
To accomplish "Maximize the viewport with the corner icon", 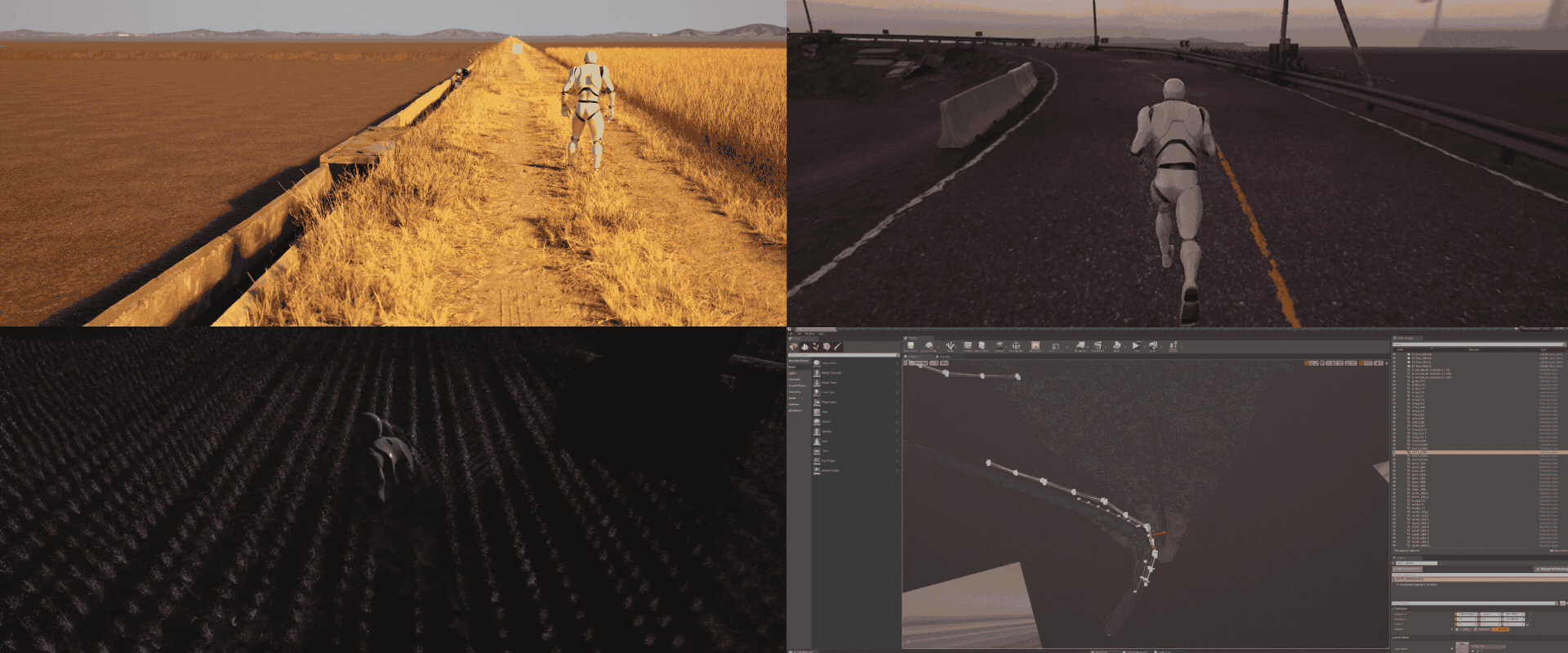I will pos(1387,363).
